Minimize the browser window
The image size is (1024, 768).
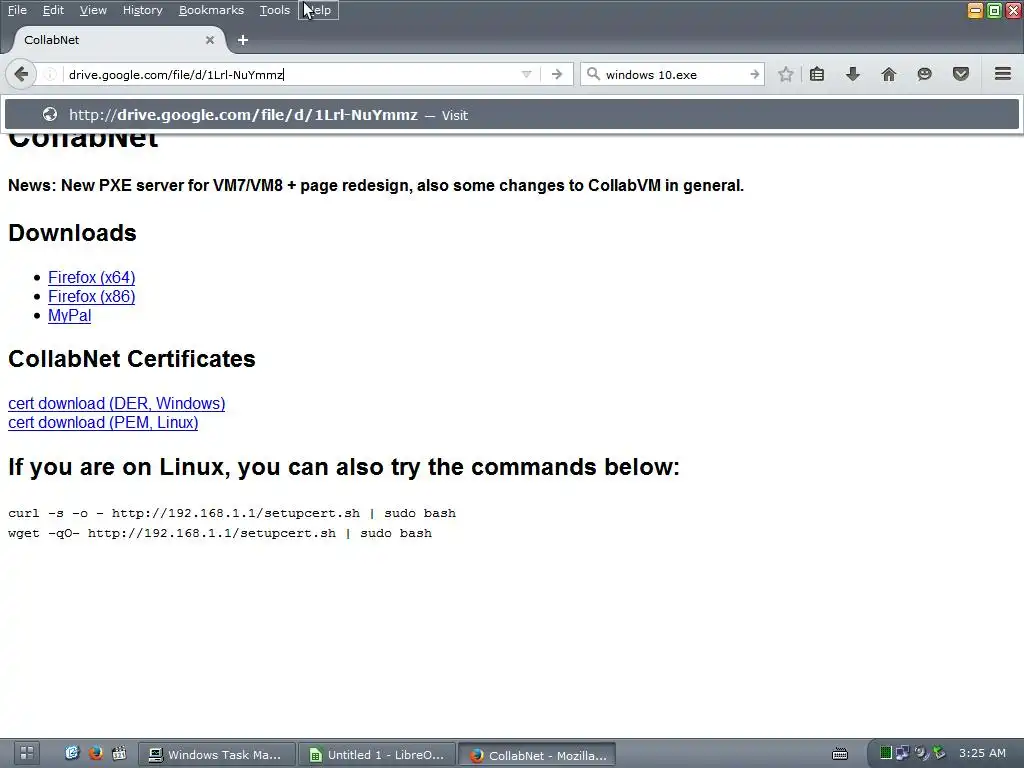[x=975, y=10]
